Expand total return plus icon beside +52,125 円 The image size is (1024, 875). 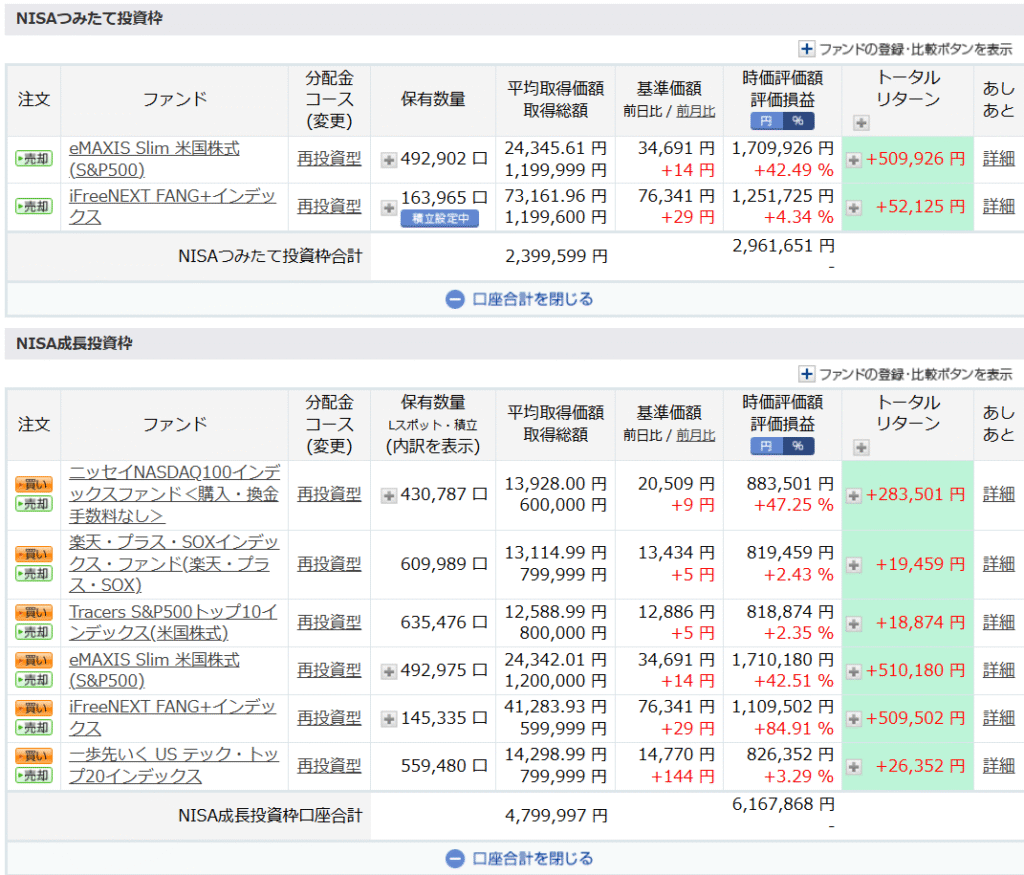click(x=854, y=208)
